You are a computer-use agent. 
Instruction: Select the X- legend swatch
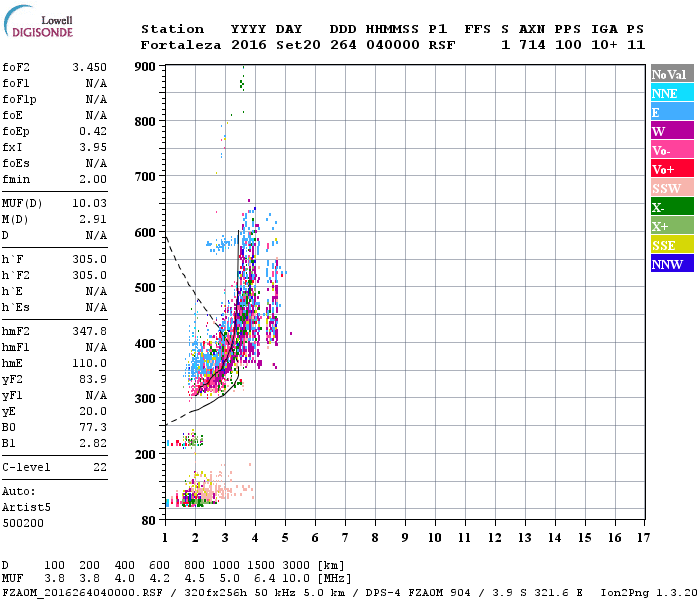tap(672, 207)
